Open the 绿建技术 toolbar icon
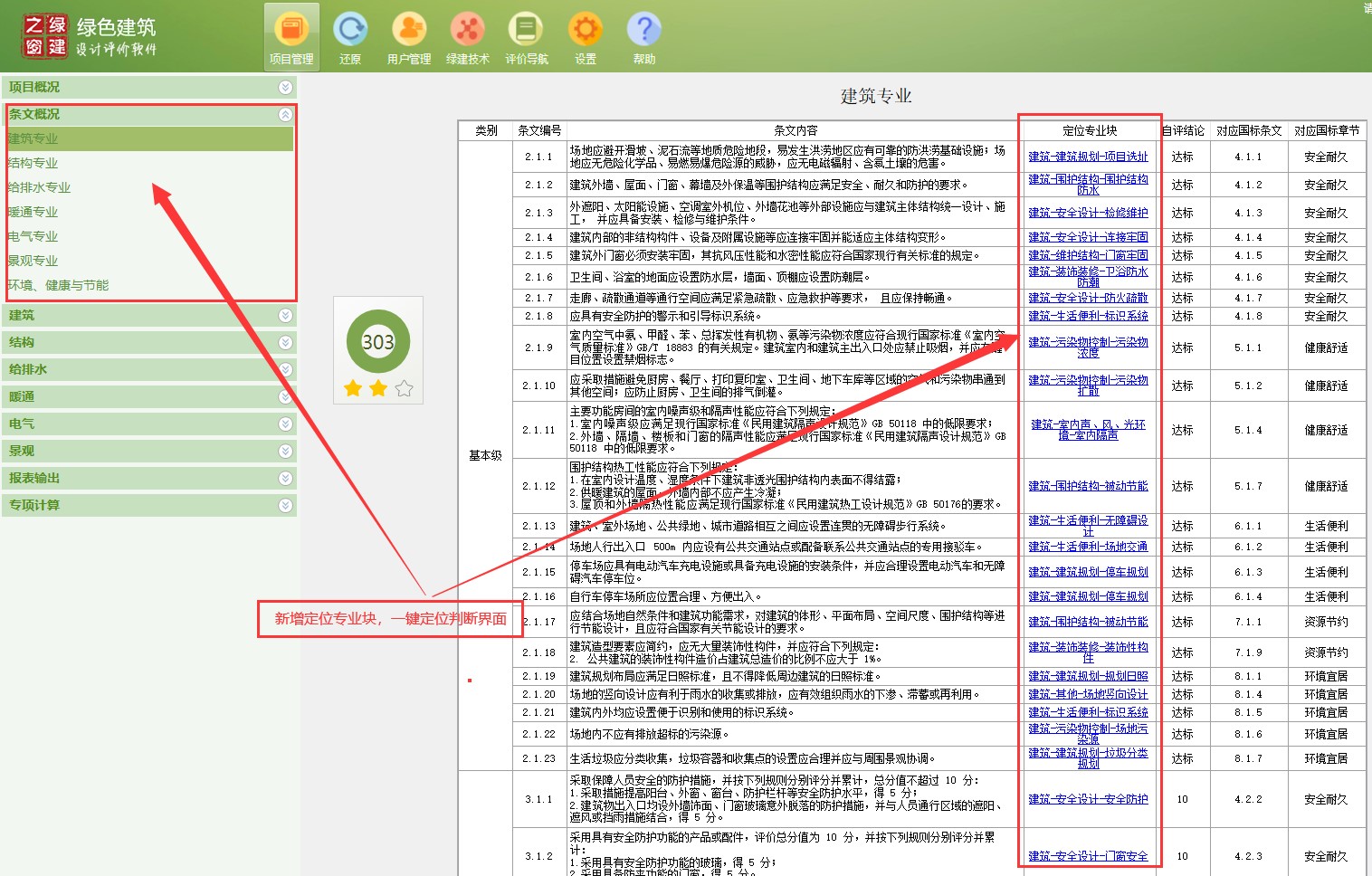 click(468, 37)
